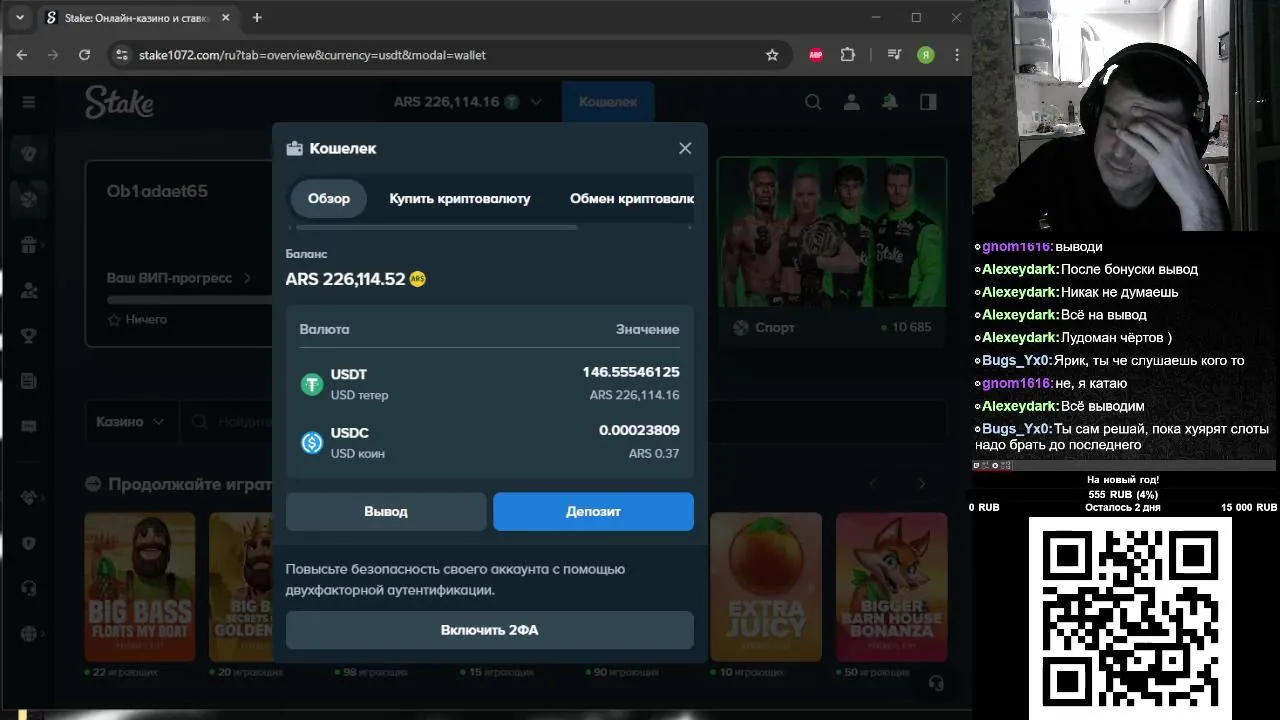The height and width of the screenshot is (720, 1280).
Task: Click Включить 2ФА button
Action: (489, 630)
